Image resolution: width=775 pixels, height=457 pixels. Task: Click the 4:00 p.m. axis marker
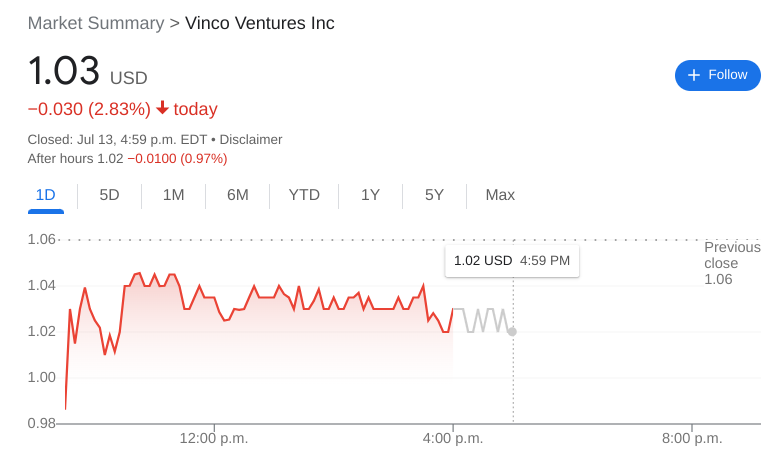coord(453,438)
